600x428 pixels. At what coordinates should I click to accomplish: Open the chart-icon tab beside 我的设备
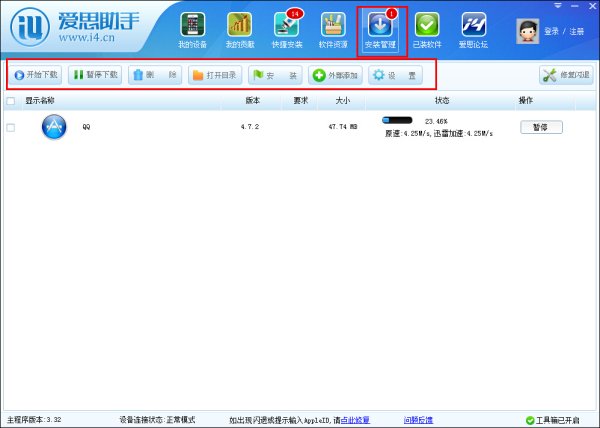click(240, 31)
